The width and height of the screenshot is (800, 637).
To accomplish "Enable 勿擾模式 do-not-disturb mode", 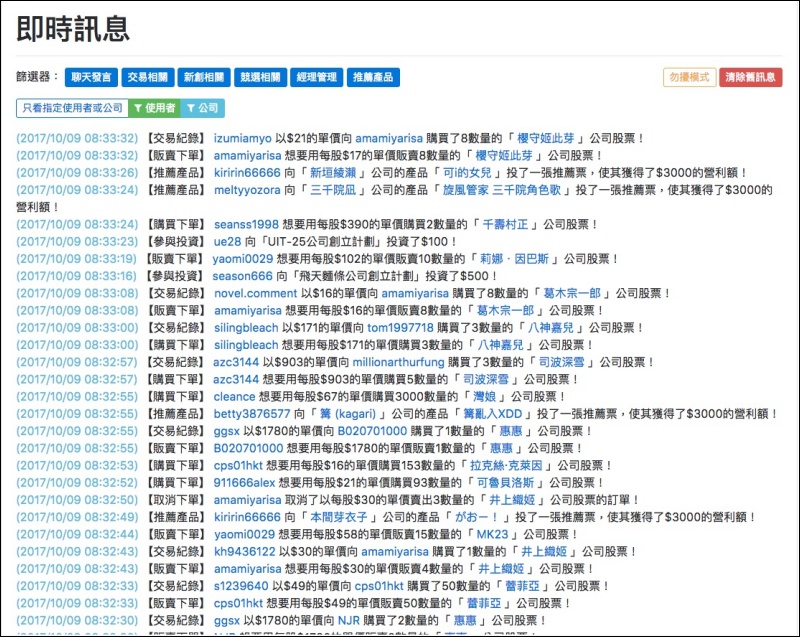I will pyautogui.click(x=689, y=77).
